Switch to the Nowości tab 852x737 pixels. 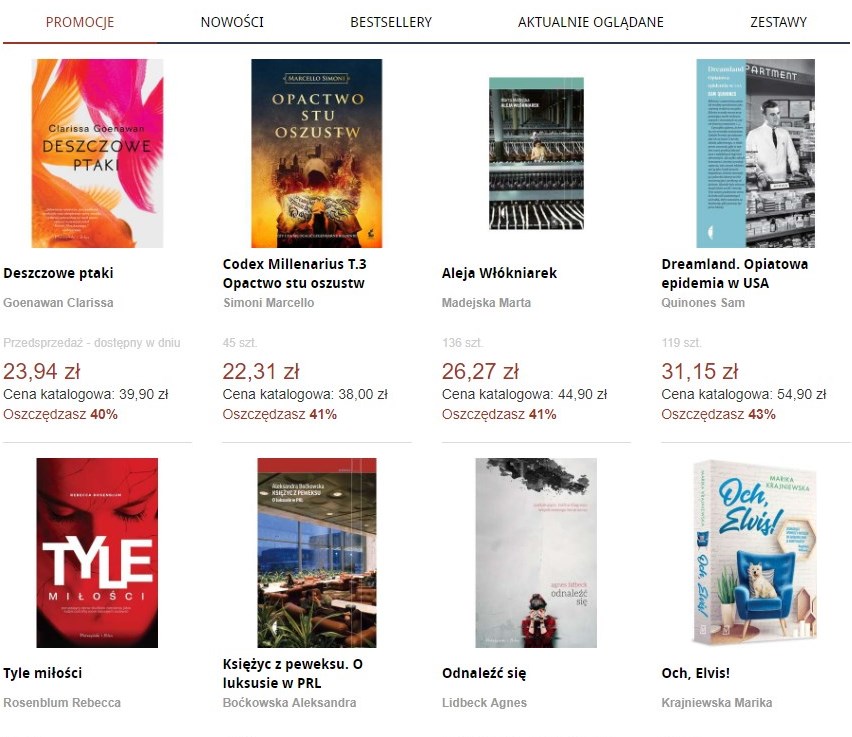click(x=232, y=22)
